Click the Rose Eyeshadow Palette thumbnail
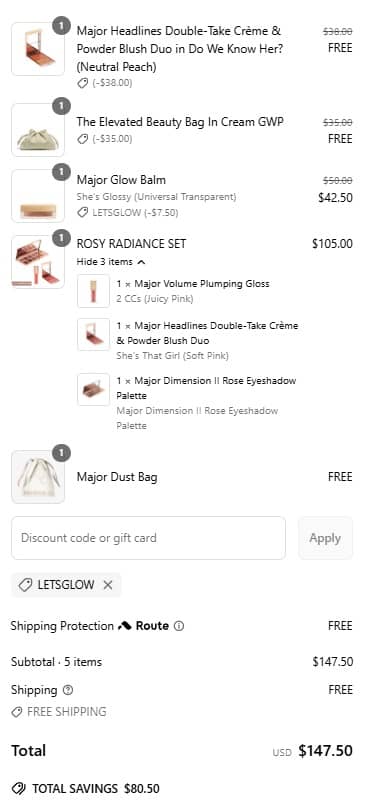The width and height of the screenshot is (376, 810). pyautogui.click(x=93, y=389)
